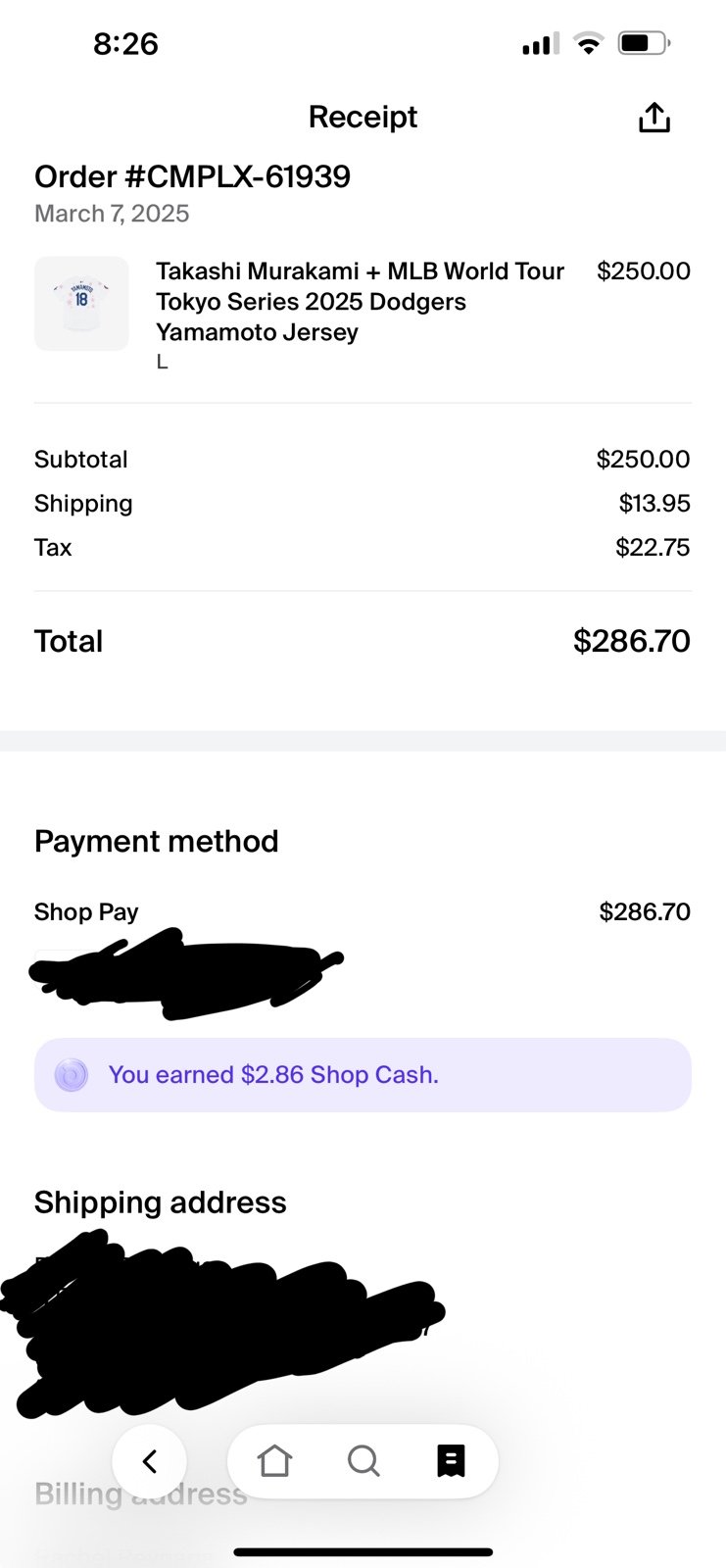Viewport: 726px width, 1568px height.
Task: Go back with the chevron button
Action: [x=149, y=1461]
